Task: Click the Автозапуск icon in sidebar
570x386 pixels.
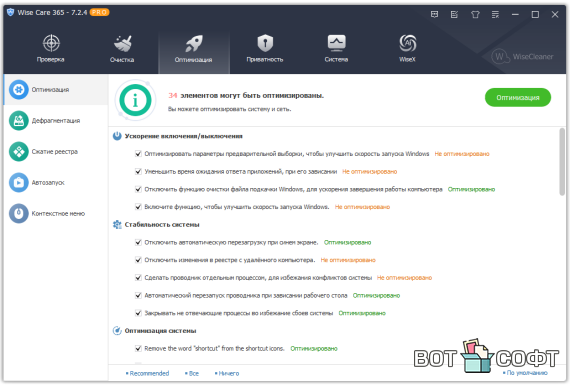Action: pos(19,182)
